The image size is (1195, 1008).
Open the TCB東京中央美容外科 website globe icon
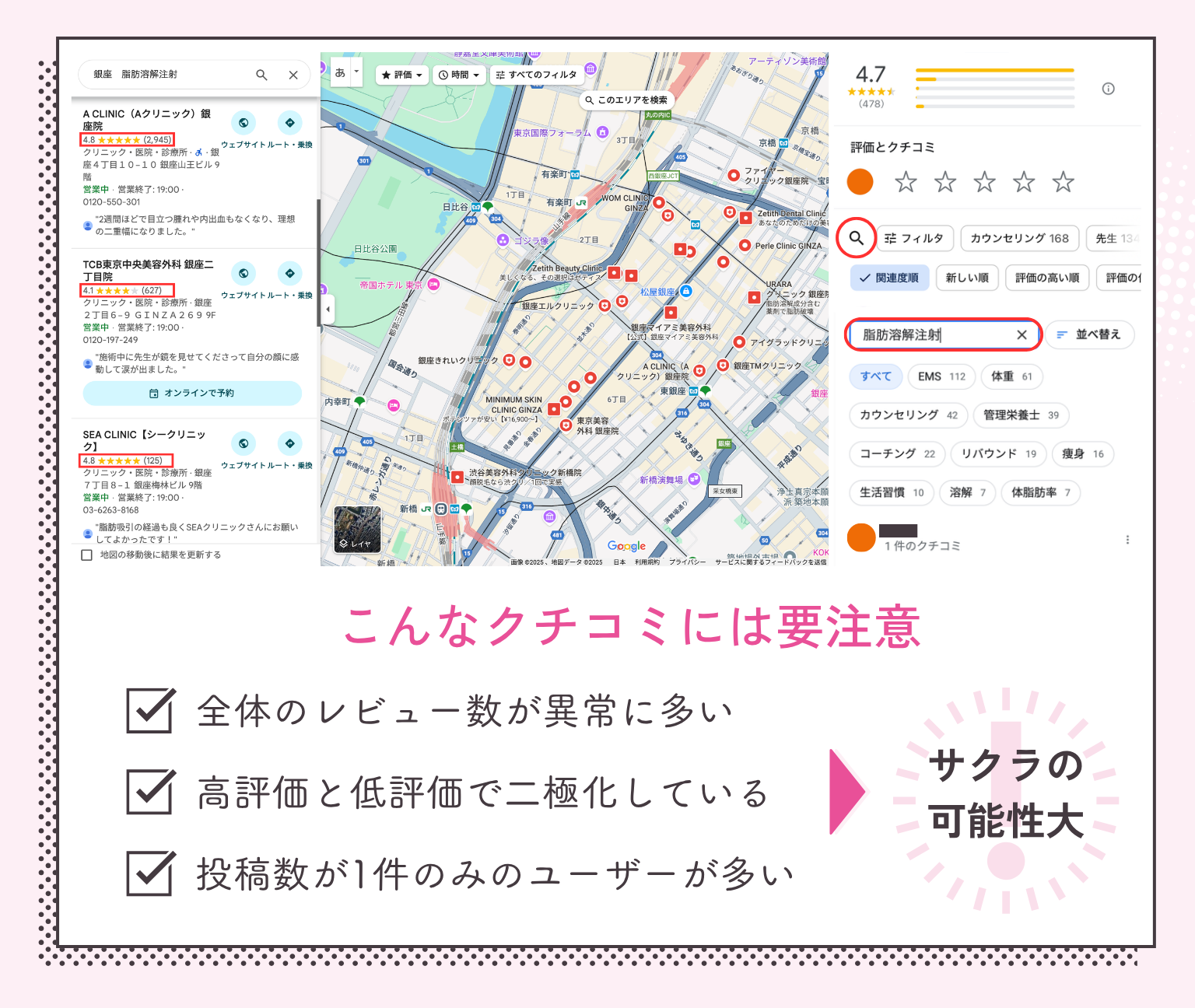[244, 273]
